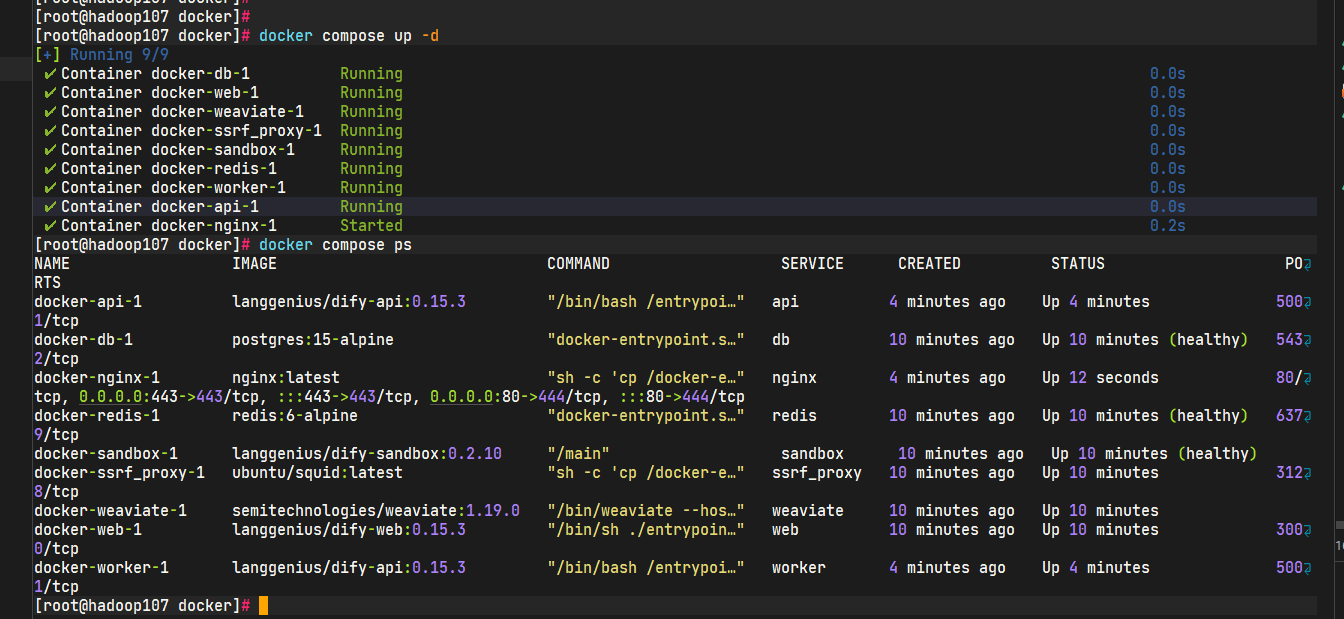The height and width of the screenshot is (619, 1344).
Task: Click the "docker compose up -d" command
Action: (x=348, y=36)
